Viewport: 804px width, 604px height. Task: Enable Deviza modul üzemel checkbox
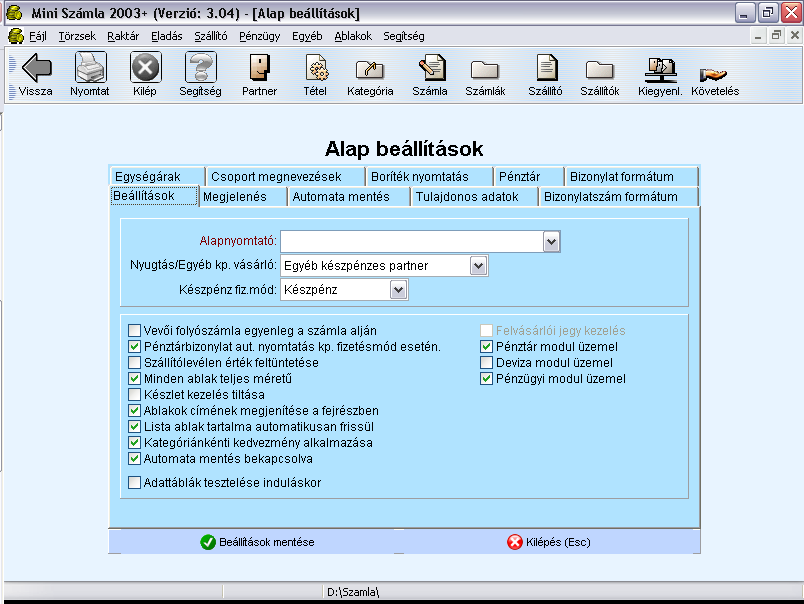point(487,363)
